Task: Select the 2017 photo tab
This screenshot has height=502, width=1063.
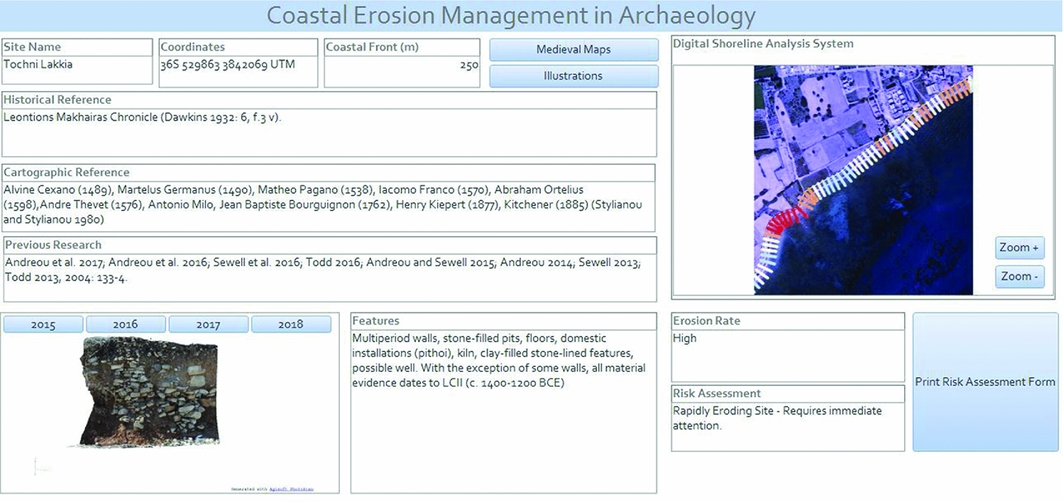Action: [208, 325]
